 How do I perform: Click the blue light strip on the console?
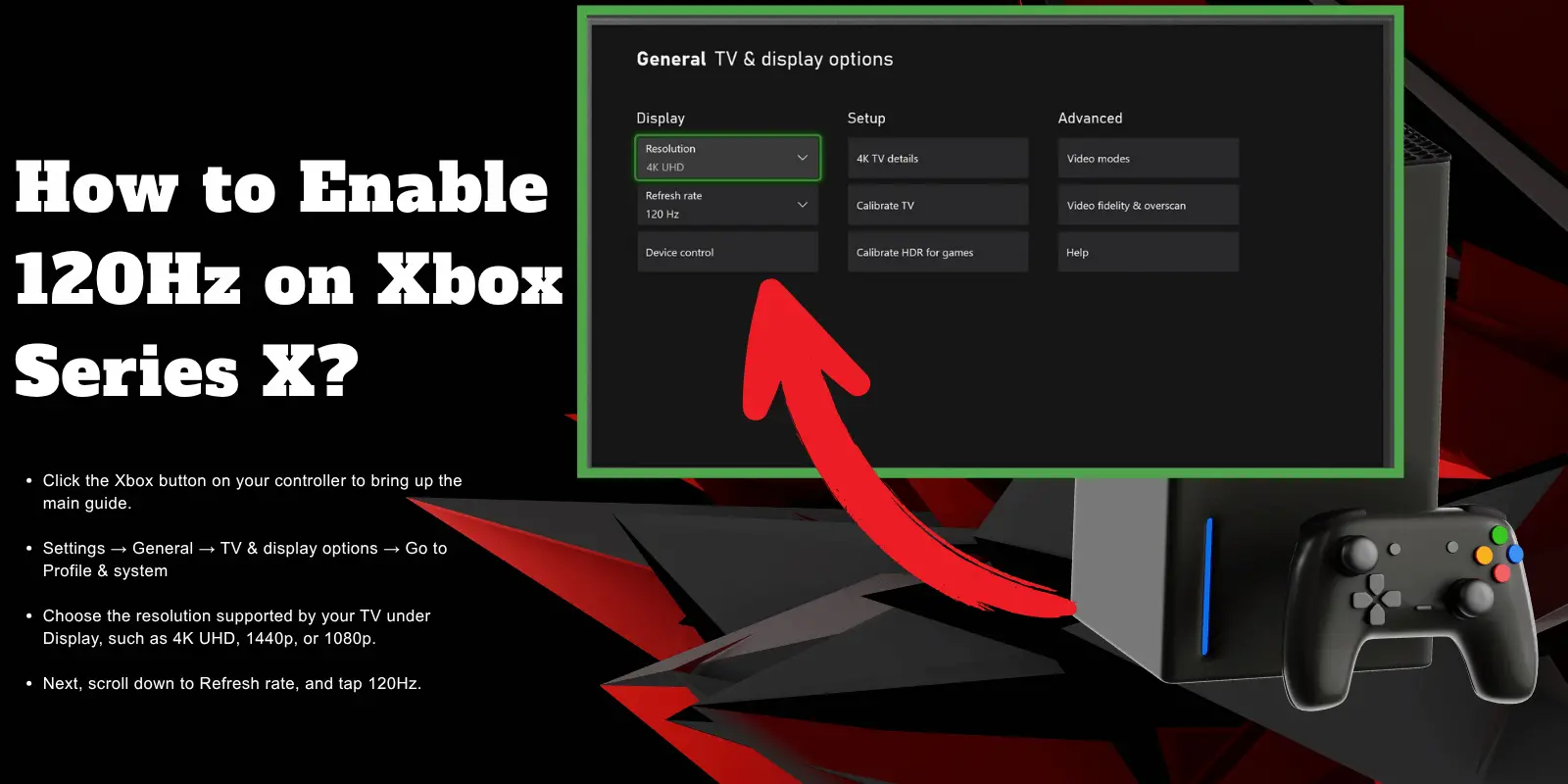pyautogui.click(x=1207, y=586)
